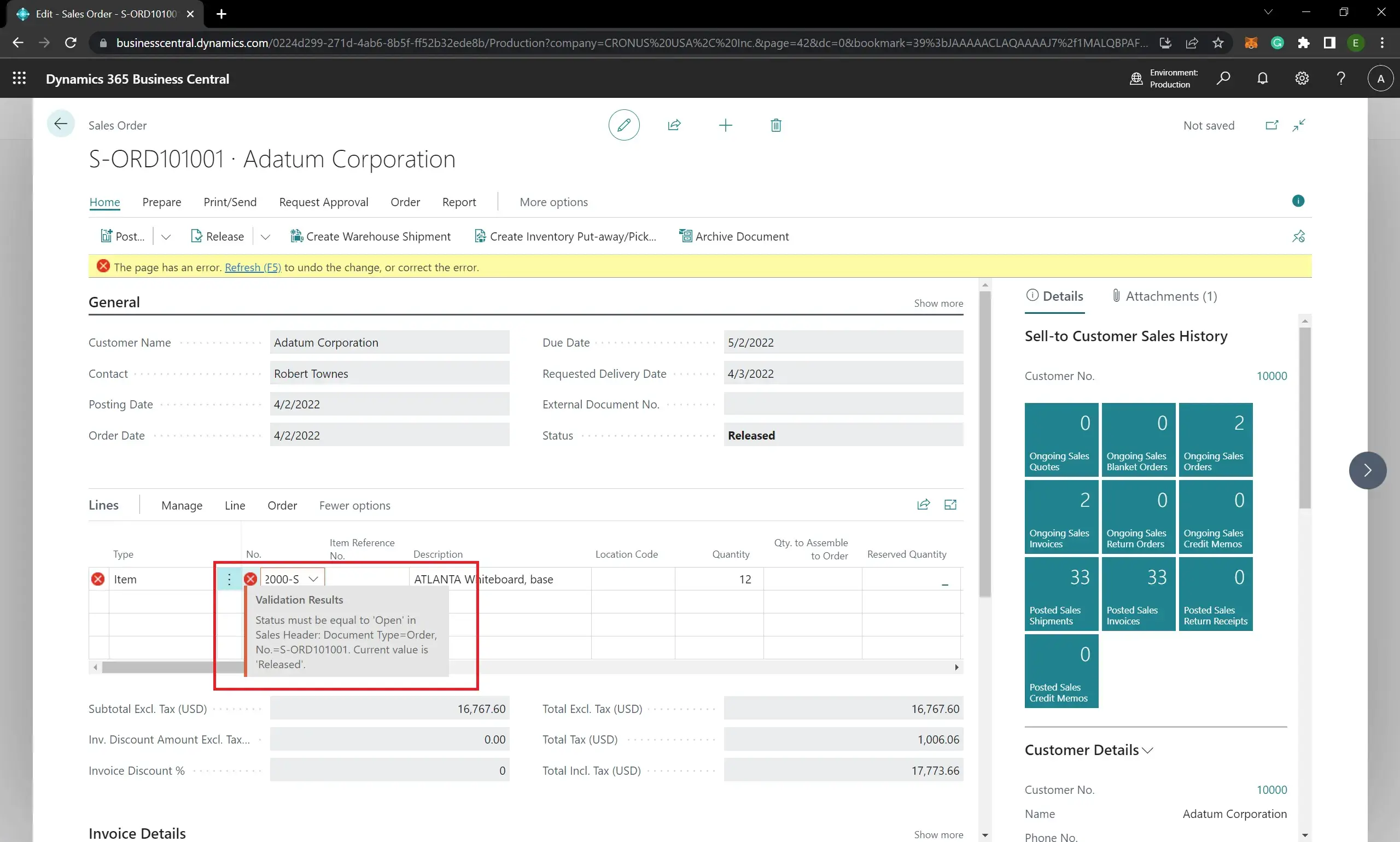Collapse the page with shrink arrows
Viewport: 1400px width, 842px height.
pos(1299,125)
